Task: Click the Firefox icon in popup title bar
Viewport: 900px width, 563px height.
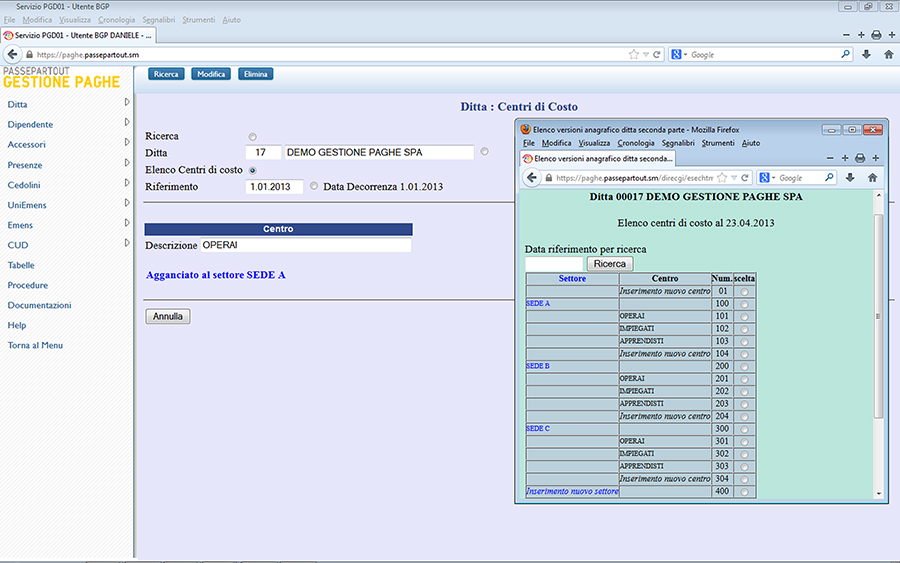Action: 526,129
